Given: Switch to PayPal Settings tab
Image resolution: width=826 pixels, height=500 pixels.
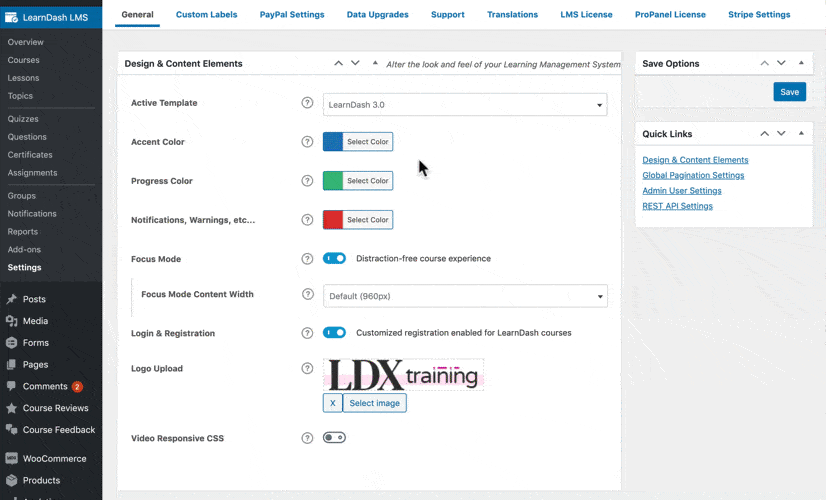Looking at the screenshot, I should point(292,15).
